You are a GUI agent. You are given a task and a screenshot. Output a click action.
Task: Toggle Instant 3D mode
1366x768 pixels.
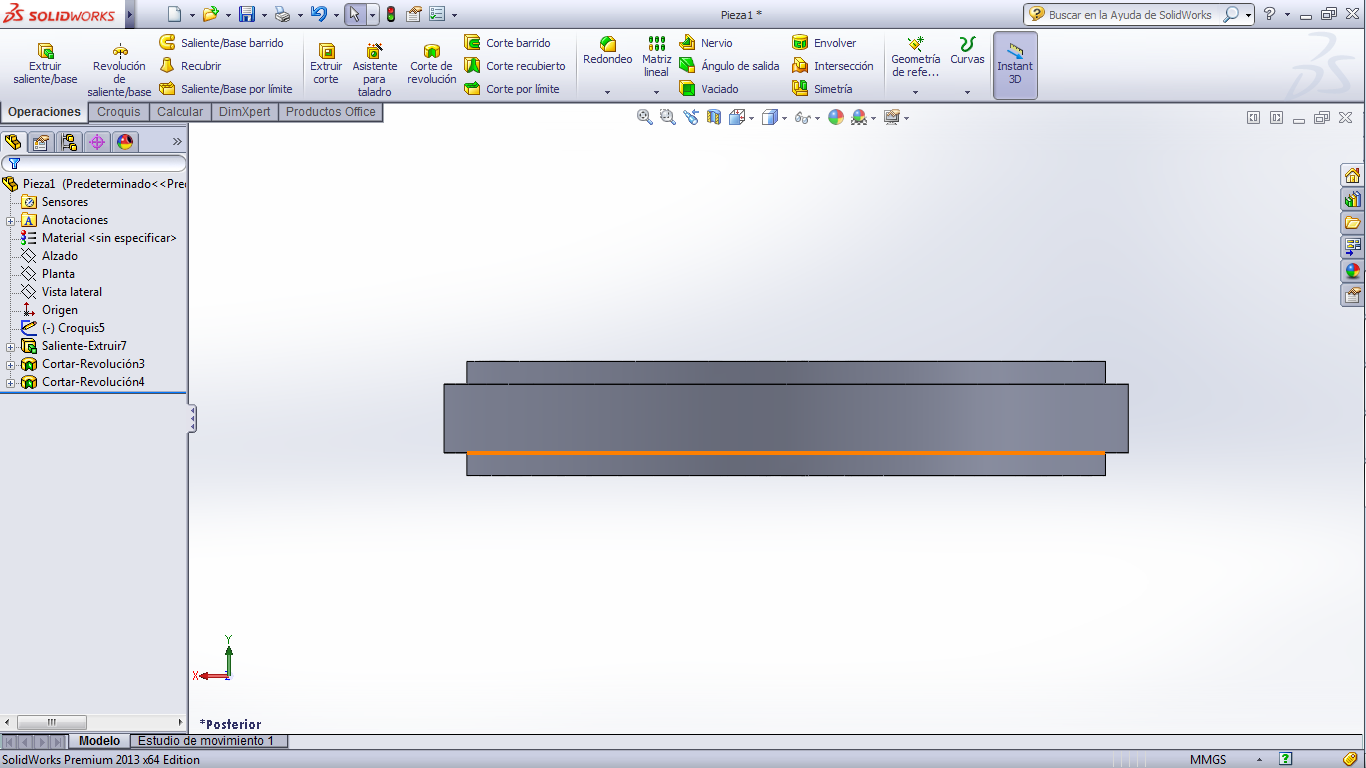pos(1015,65)
